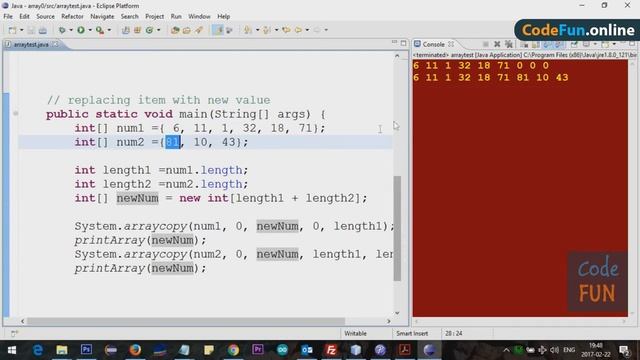The width and height of the screenshot is (640, 360).
Task: Open the New Java Class dropdown arrow
Action: tap(158, 30)
